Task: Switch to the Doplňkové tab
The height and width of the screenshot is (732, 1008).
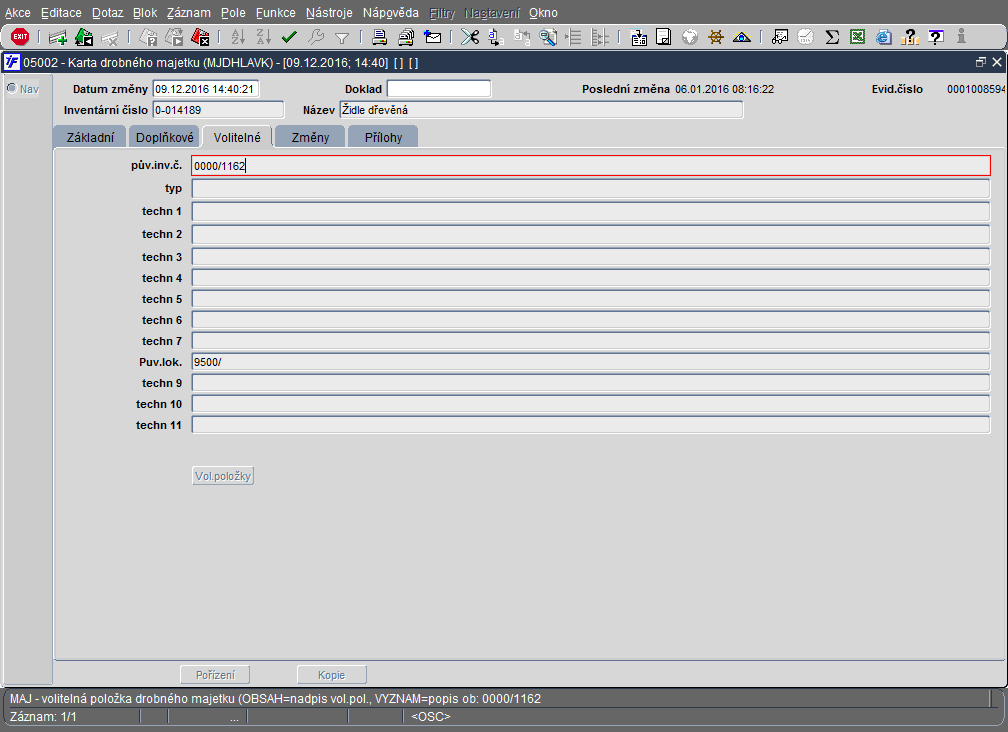Action: (165, 138)
